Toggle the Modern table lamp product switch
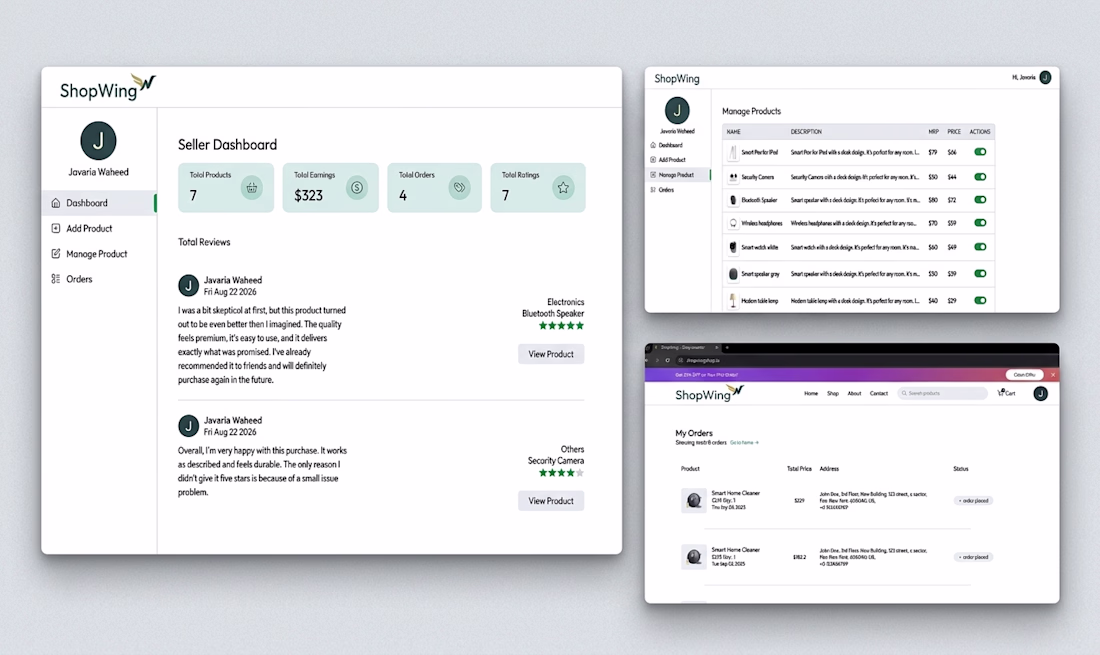The width and height of the screenshot is (1100, 655). [980, 300]
